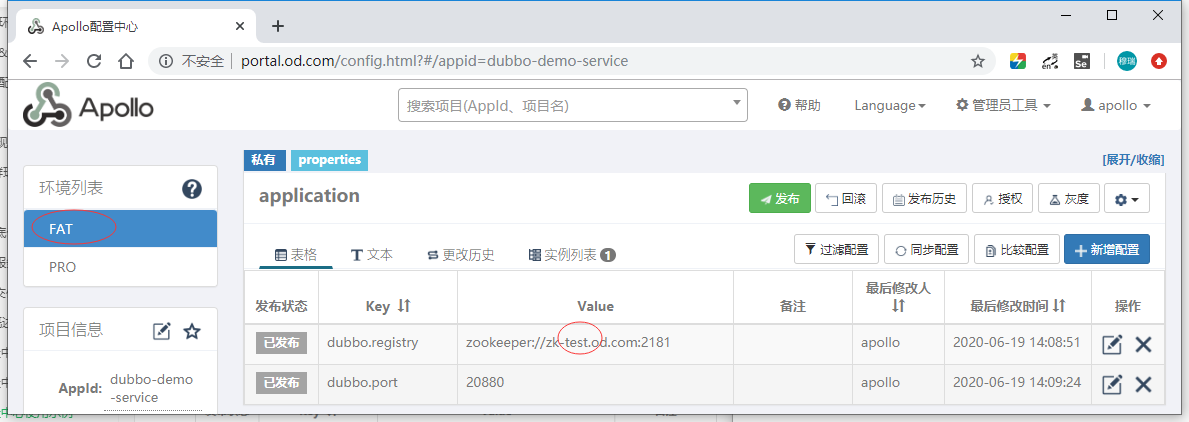Delete the dubbo.port row
1189x422 pixels.
[x=1144, y=384]
